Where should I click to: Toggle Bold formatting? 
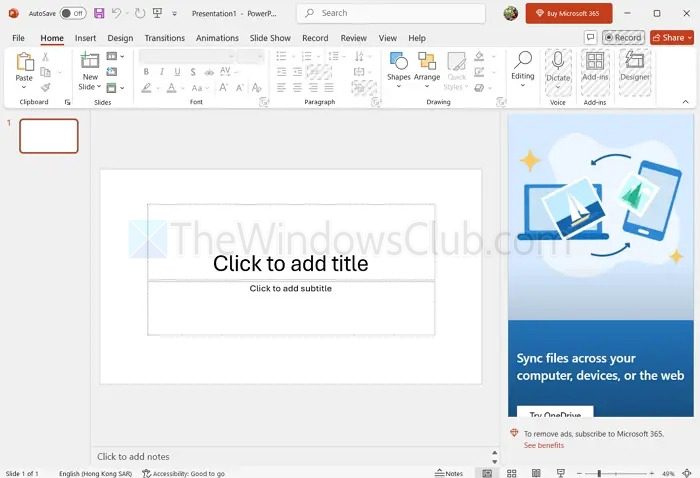tap(146, 72)
